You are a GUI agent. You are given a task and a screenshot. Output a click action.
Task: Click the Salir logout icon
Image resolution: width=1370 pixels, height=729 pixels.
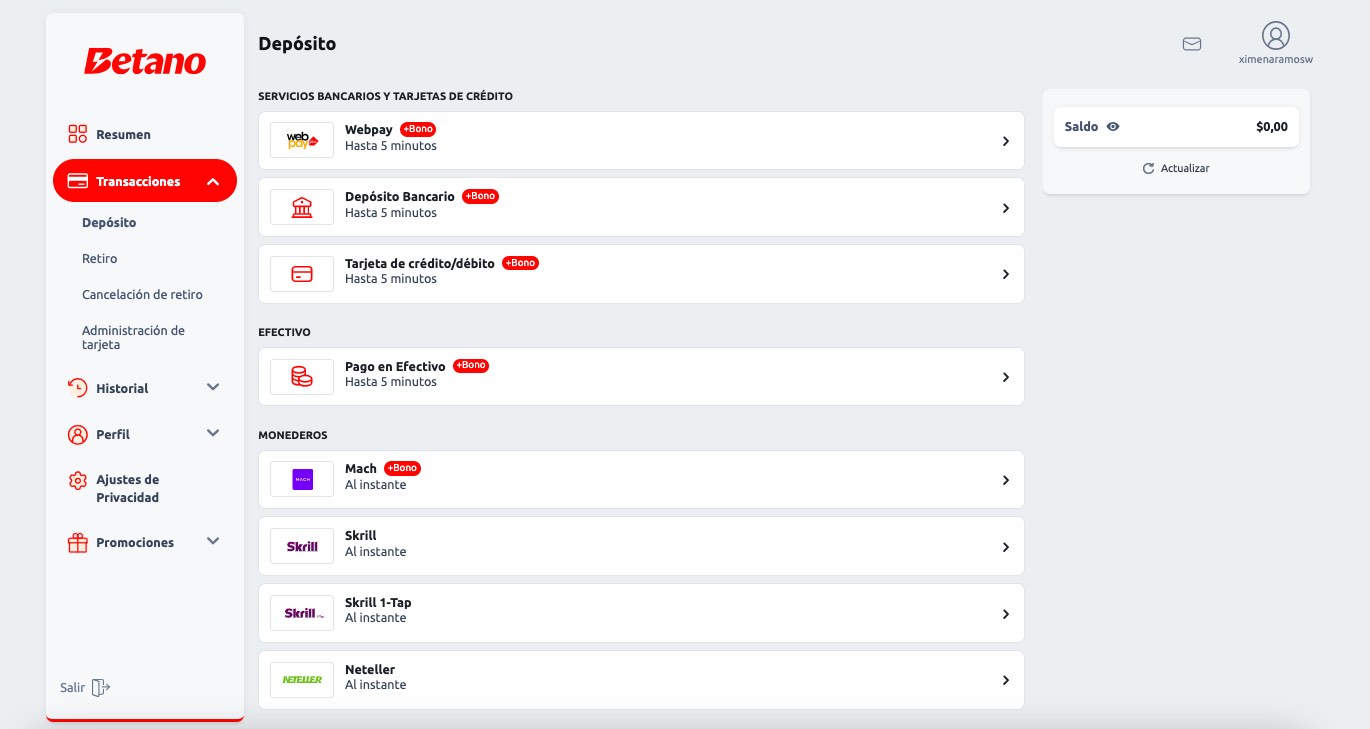[100, 687]
